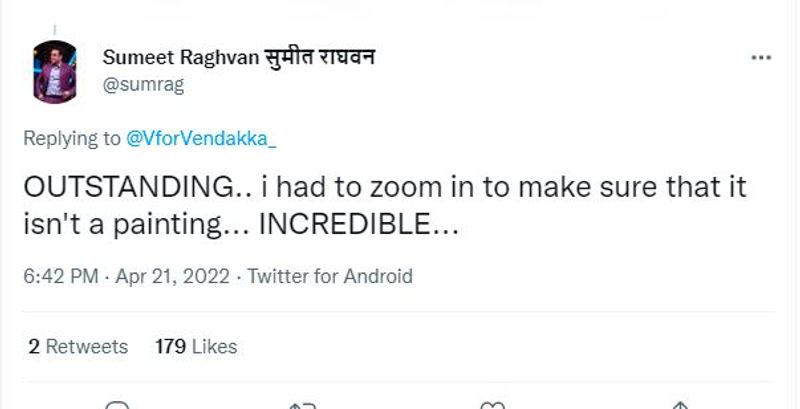
Task: Click the reply icon below the tweet
Action: pyautogui.click(x=118, y=405)
